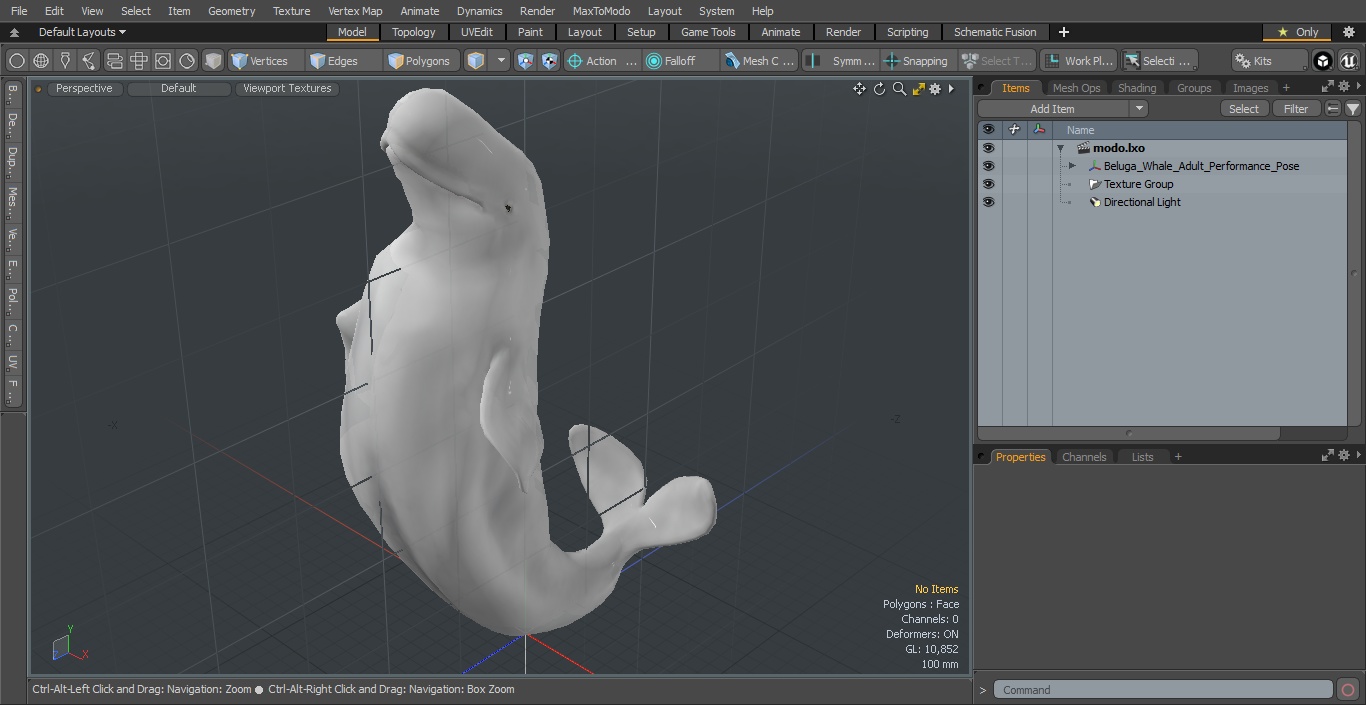Open the Kits button
1366x705 pixels.
(1269, 61)
